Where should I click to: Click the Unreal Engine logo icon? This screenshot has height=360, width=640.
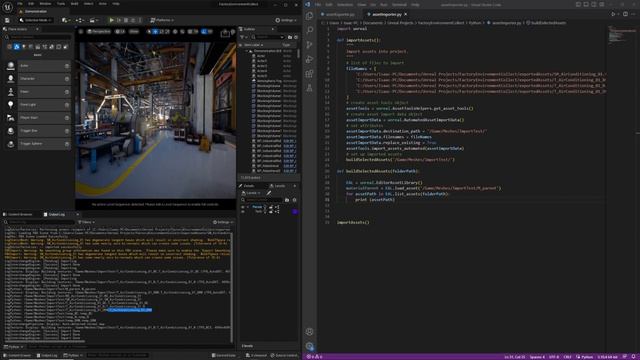click(x=7, y=7)
